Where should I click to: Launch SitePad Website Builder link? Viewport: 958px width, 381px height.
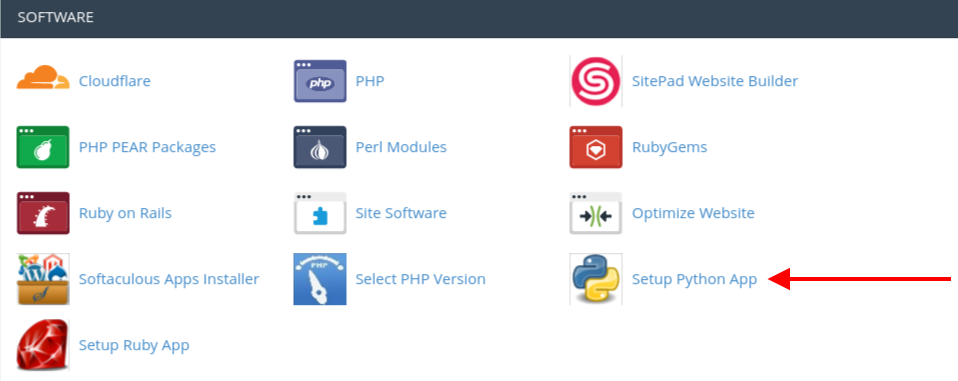(715, 81)
